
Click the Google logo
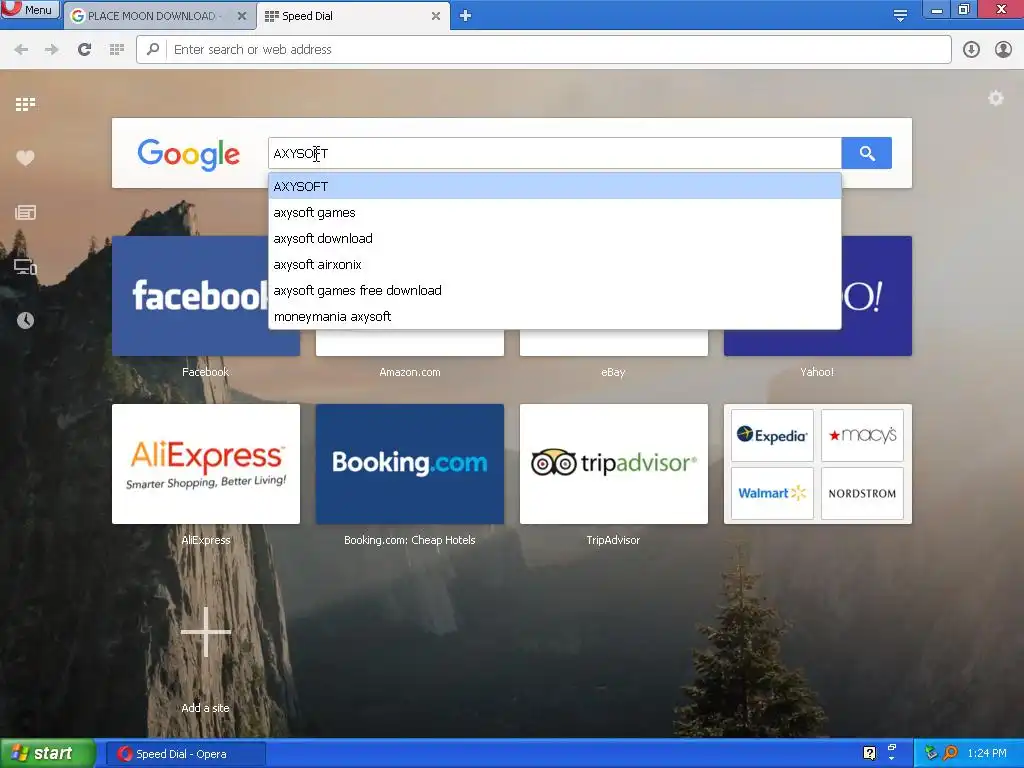189,155
